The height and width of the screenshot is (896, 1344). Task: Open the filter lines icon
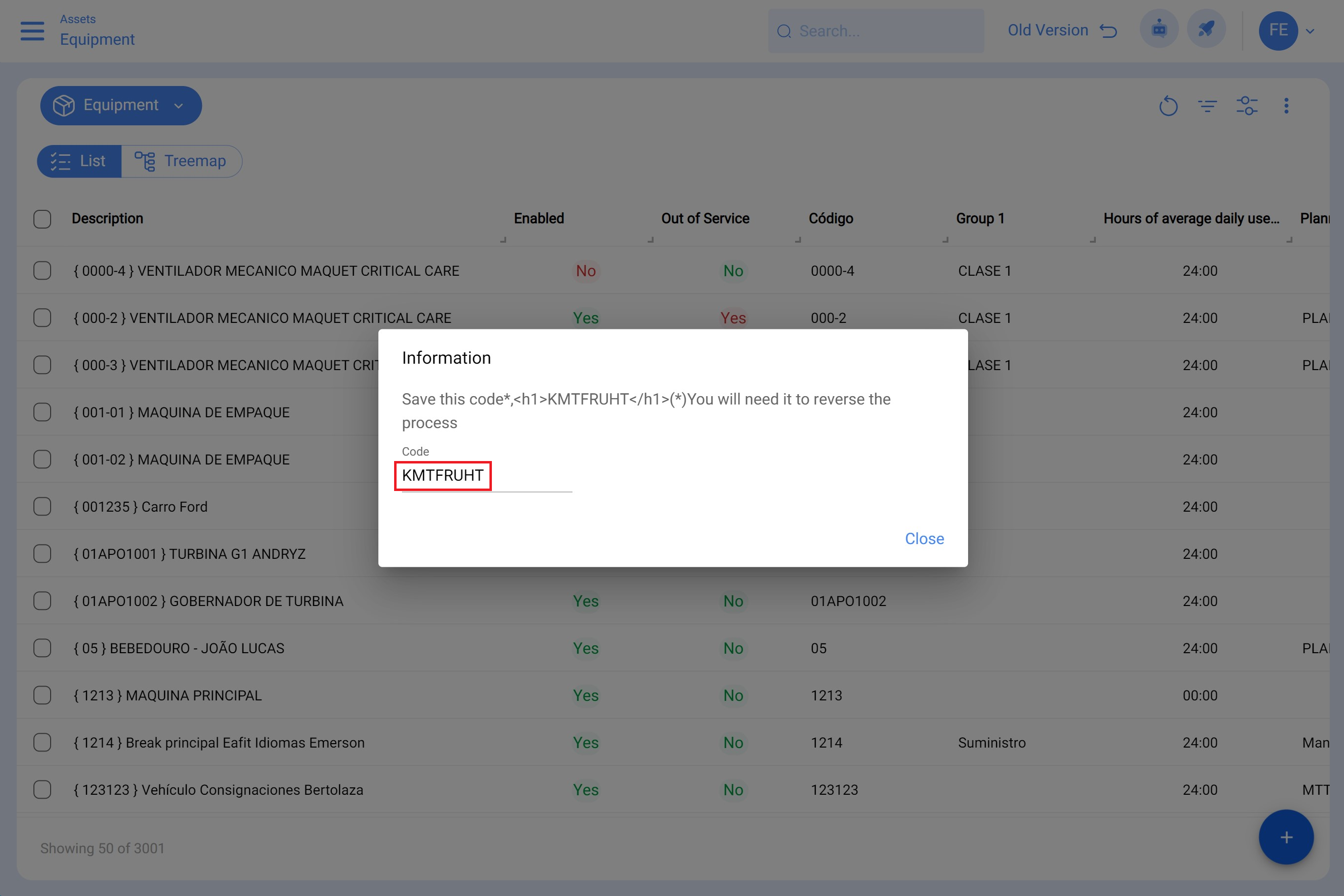1207,106
